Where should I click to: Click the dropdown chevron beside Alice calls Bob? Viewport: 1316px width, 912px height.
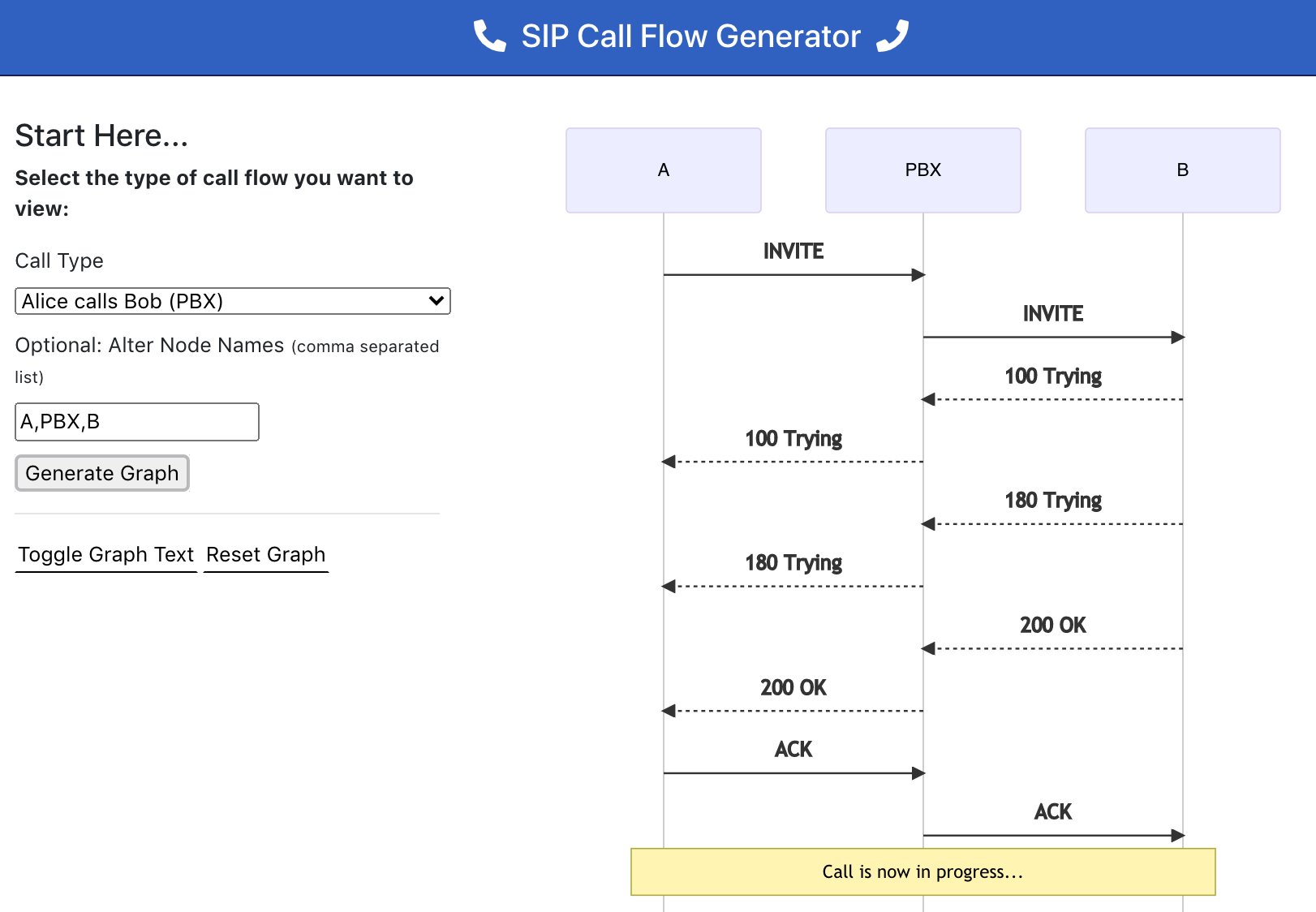click(435, 301)
